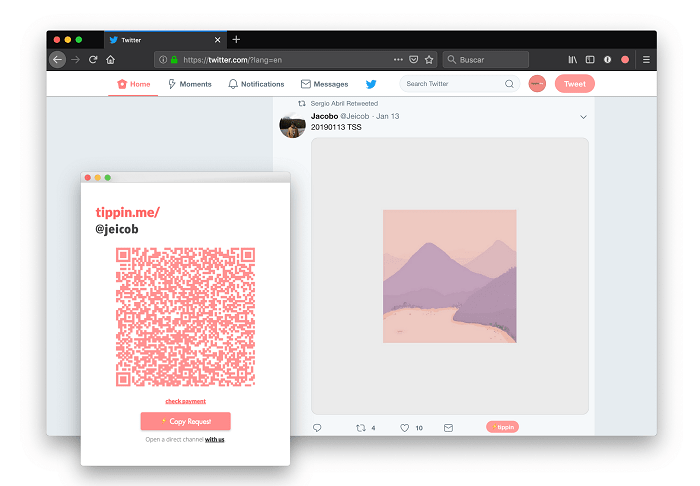The image size is (700, 486).
Task: Open the Firefox library icon
Action: (x=572, y=59)
